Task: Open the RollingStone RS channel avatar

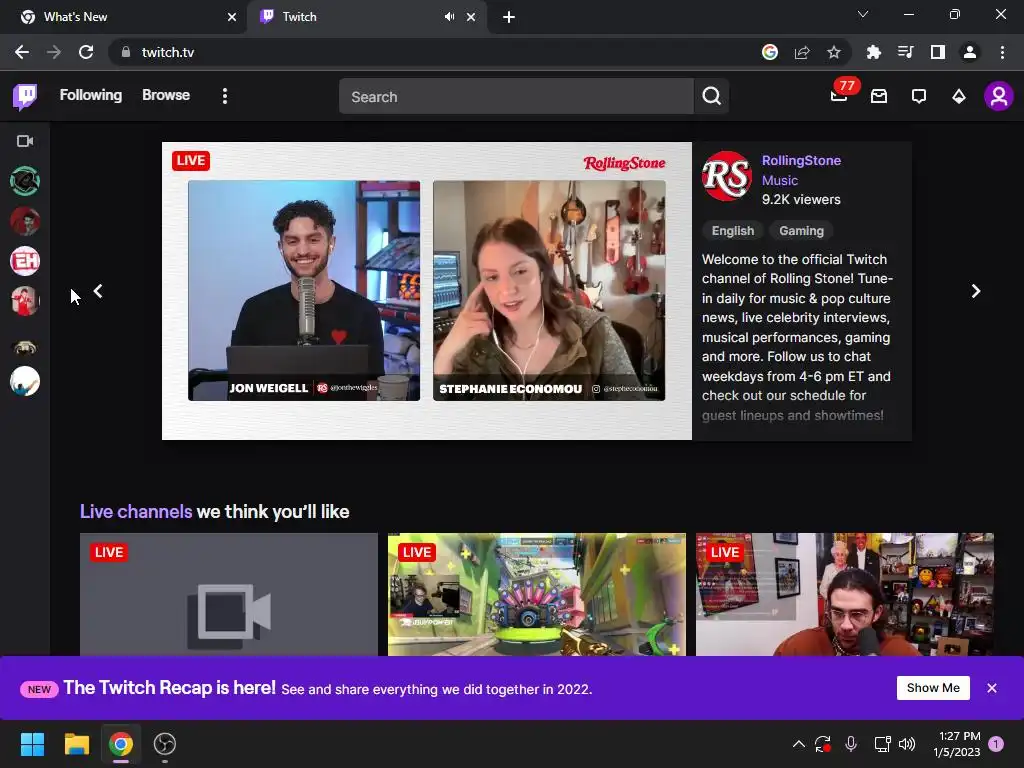Action: click(x=726, y=176)
